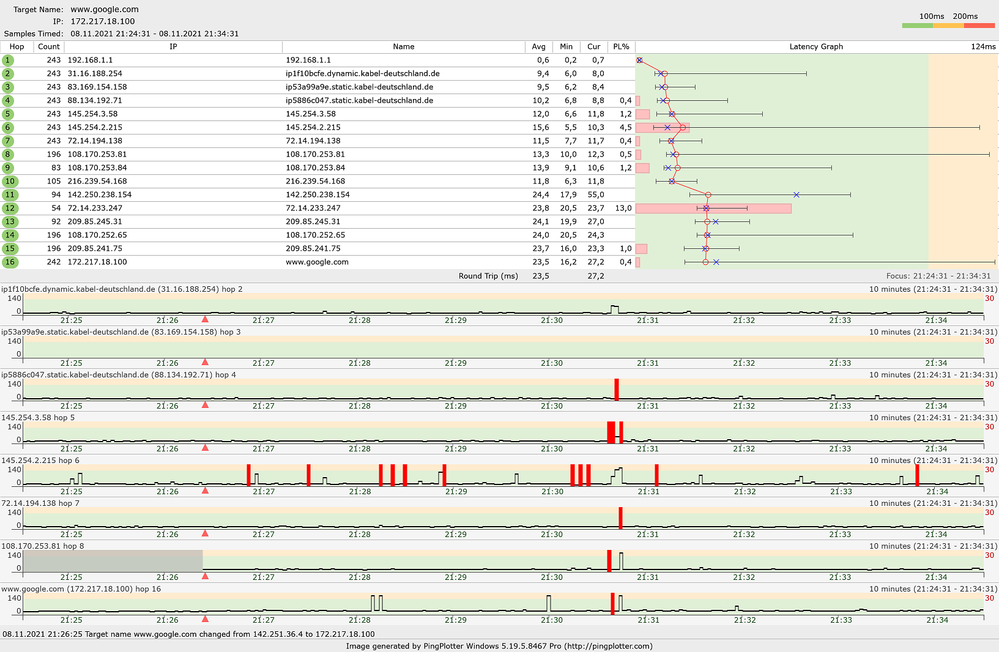
Task: Click the IP column header
Action: coord(173,47)
